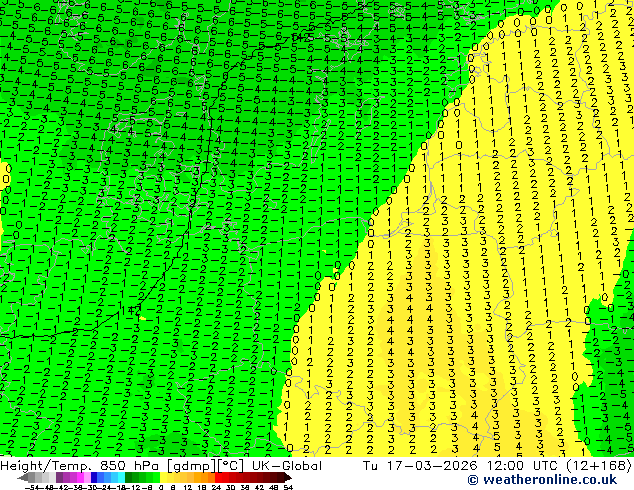Click the UK-Global model label
Screen dimensions: 634x490
pos(287,466)
